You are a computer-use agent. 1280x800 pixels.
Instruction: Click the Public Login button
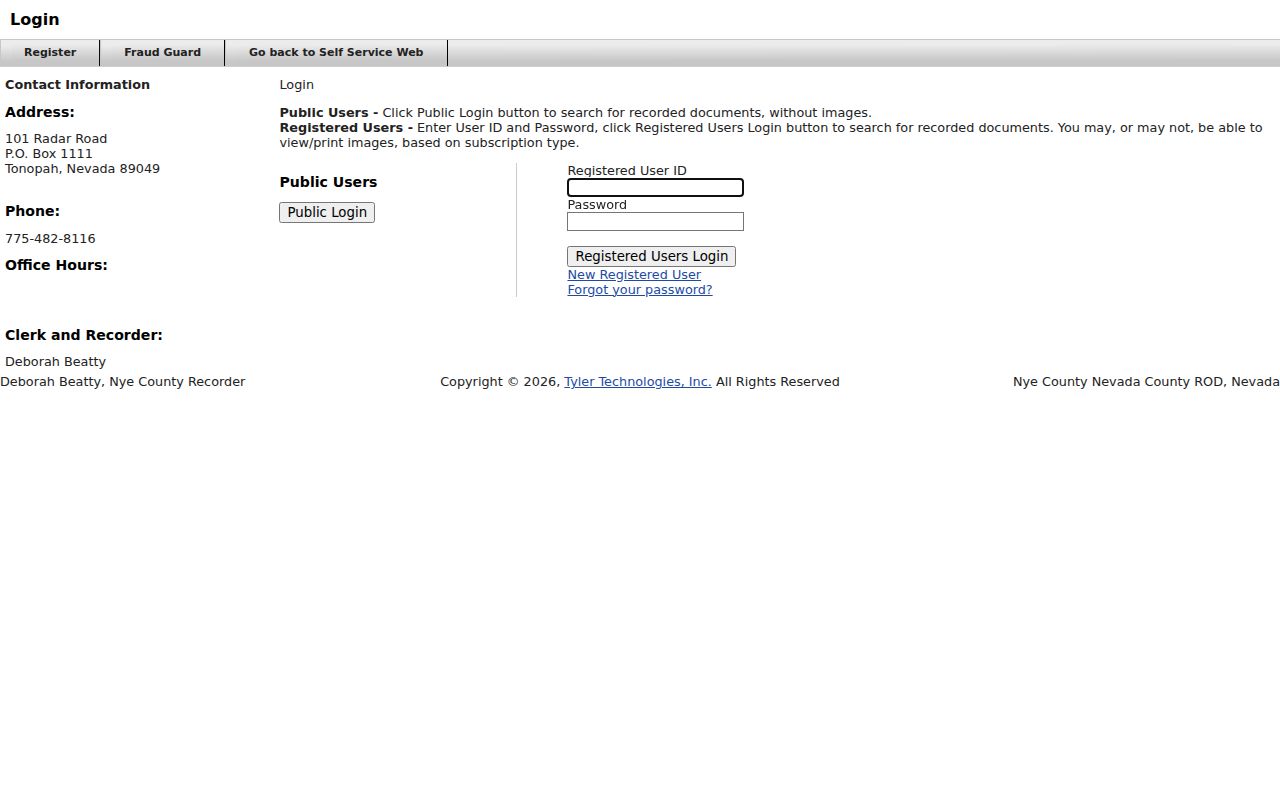click(327, 212)
